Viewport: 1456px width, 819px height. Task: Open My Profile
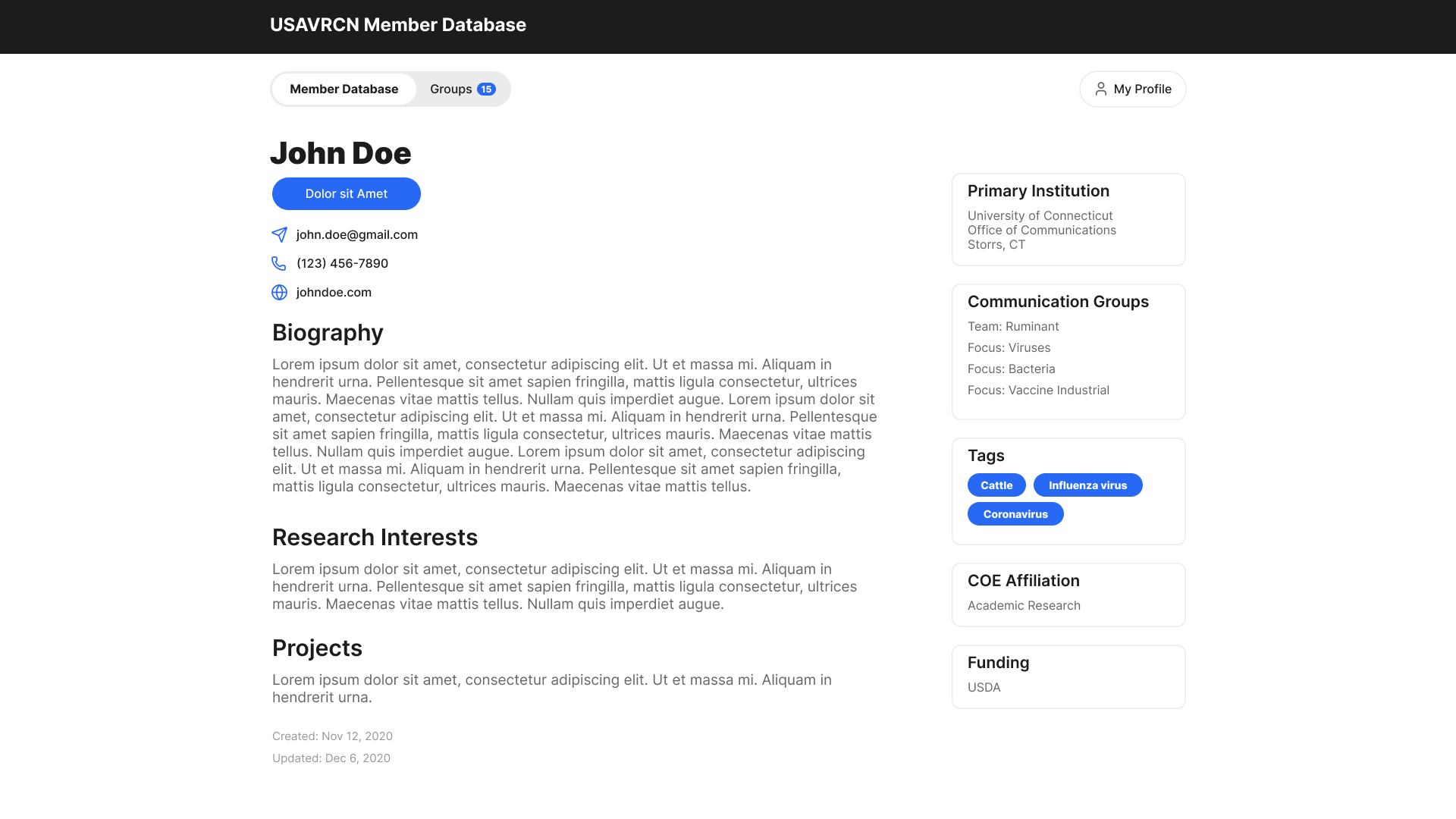pos(1132,89)
